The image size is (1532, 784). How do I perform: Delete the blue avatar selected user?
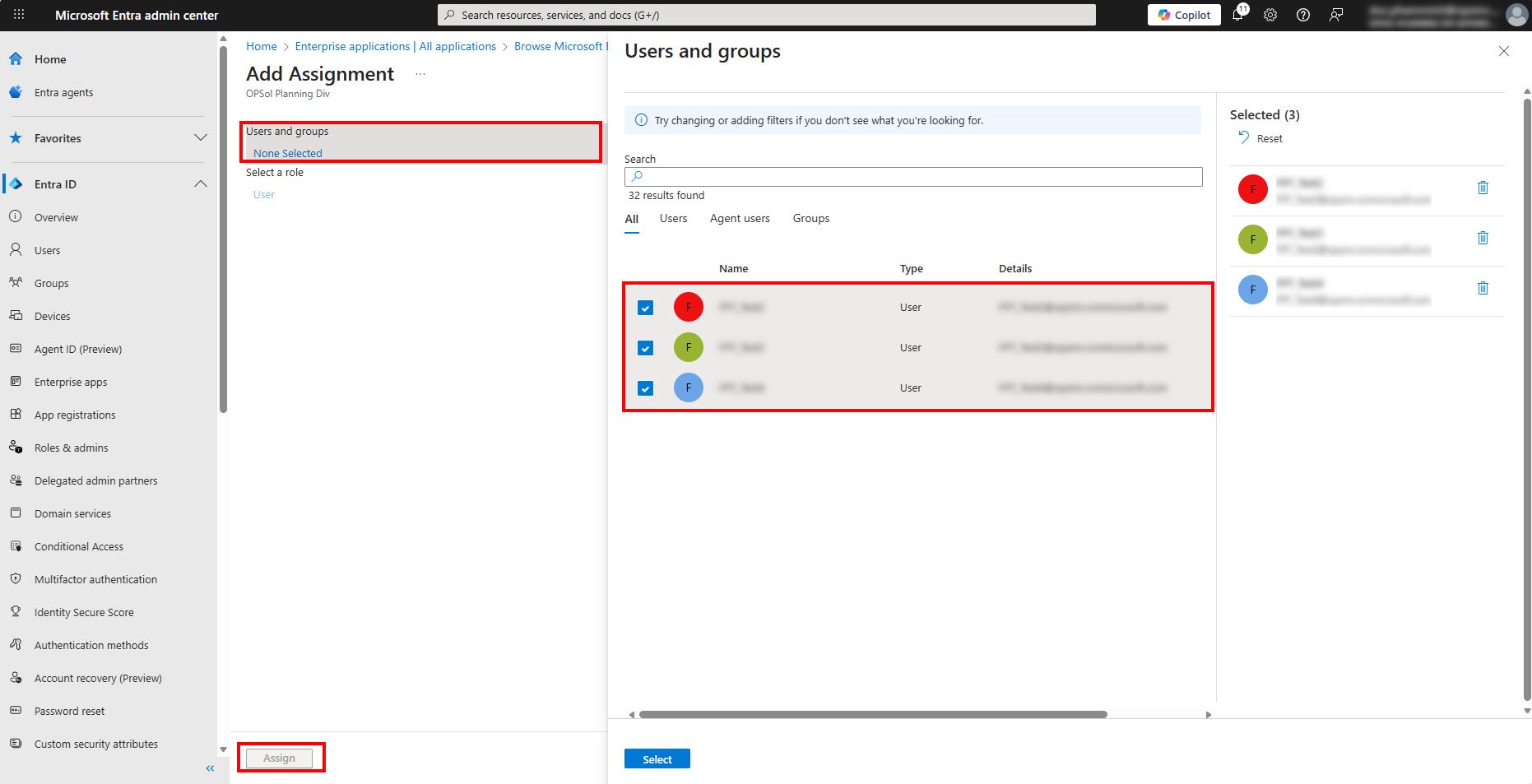pos(1483,289)
